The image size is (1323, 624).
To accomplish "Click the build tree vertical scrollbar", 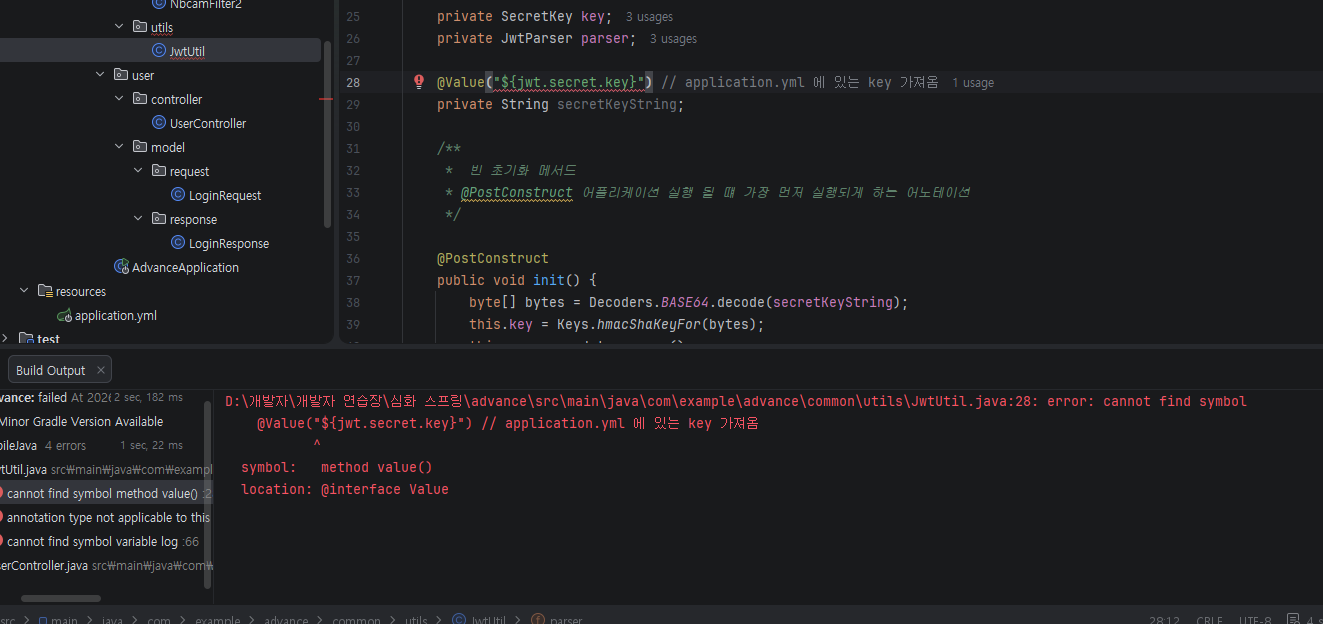I will [x=208, y=494].
